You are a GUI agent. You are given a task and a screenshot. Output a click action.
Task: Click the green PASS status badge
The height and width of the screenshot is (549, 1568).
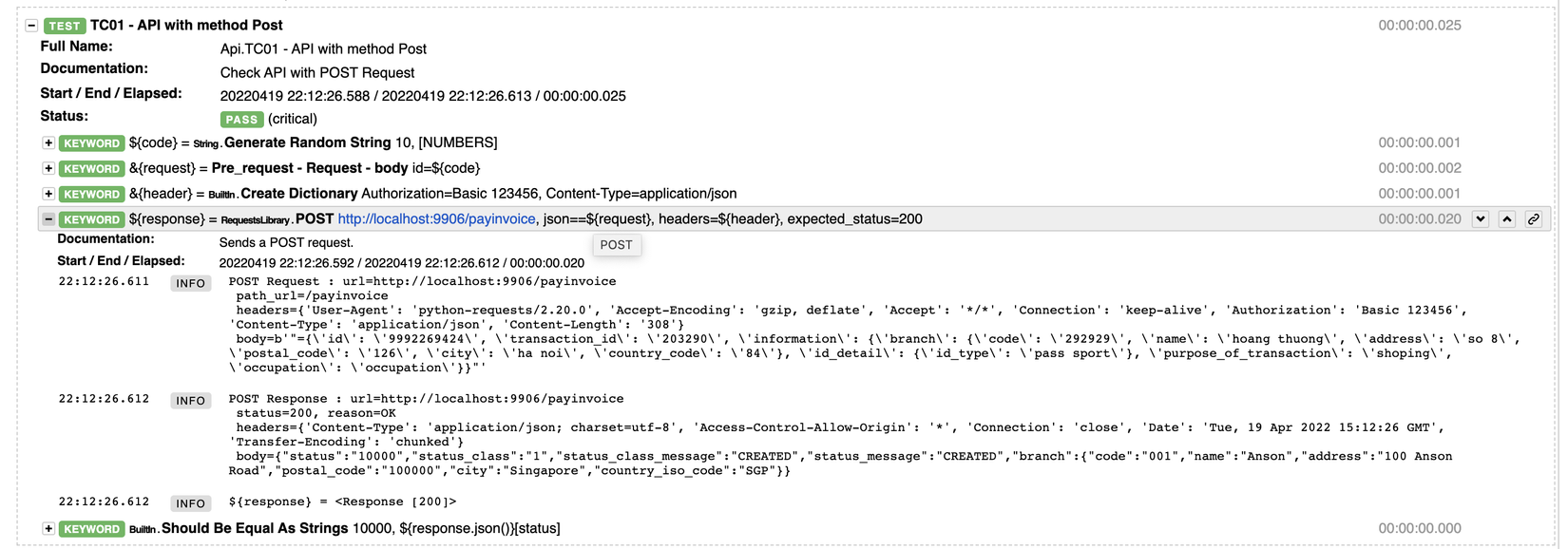pos(241,120)
